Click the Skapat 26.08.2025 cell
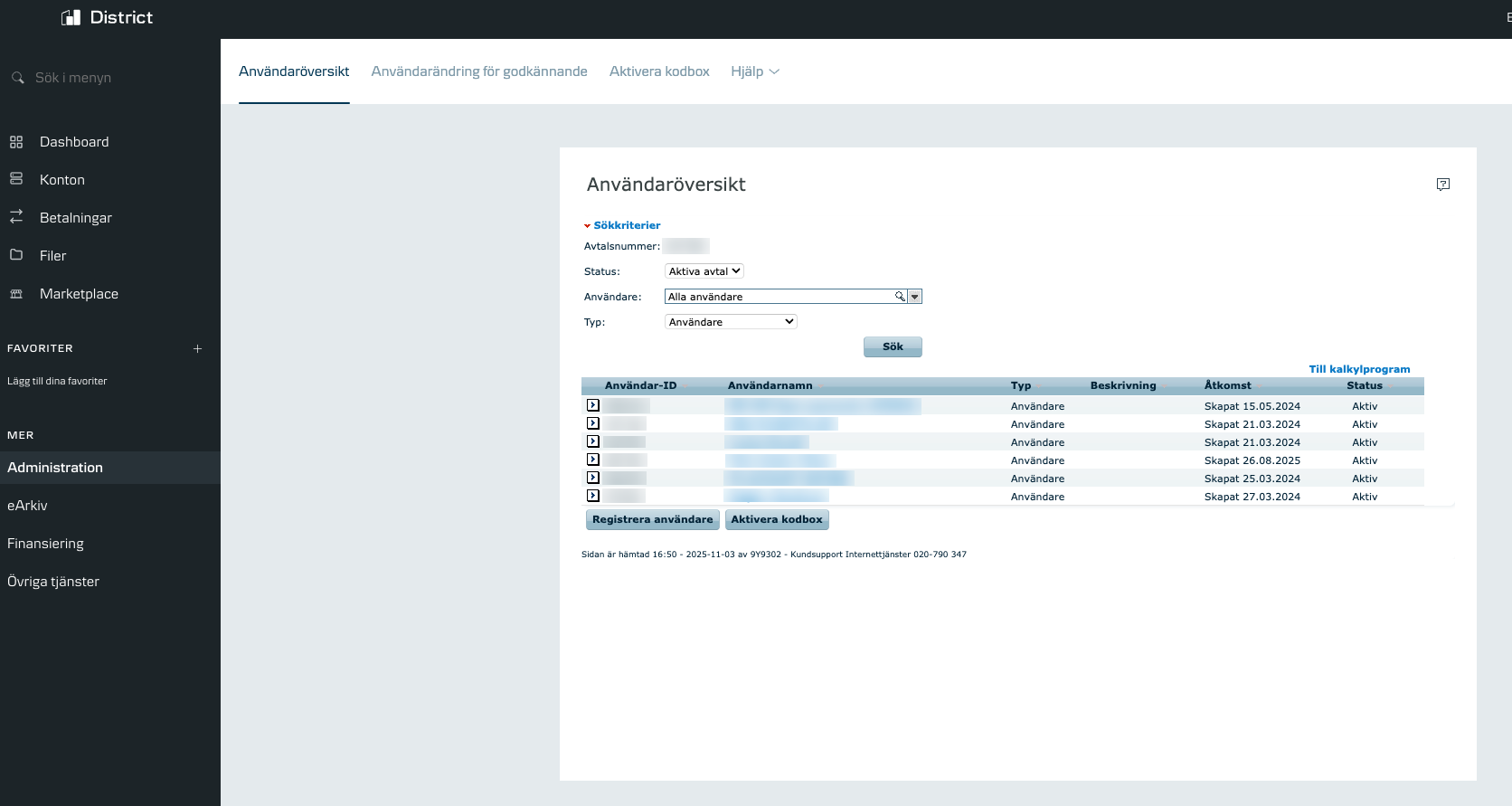 [1252, 460]
